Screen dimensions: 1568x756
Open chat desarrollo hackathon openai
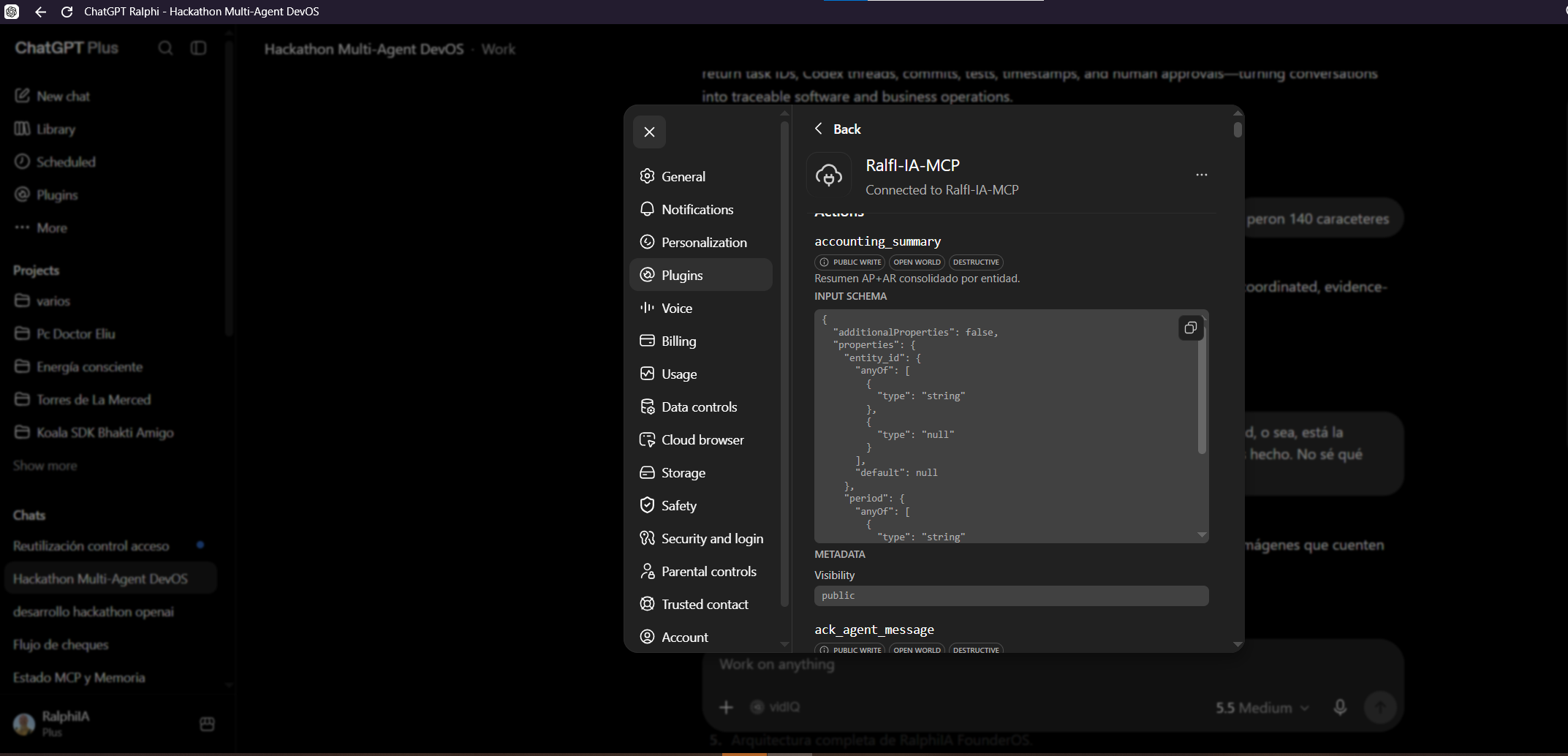110,611
